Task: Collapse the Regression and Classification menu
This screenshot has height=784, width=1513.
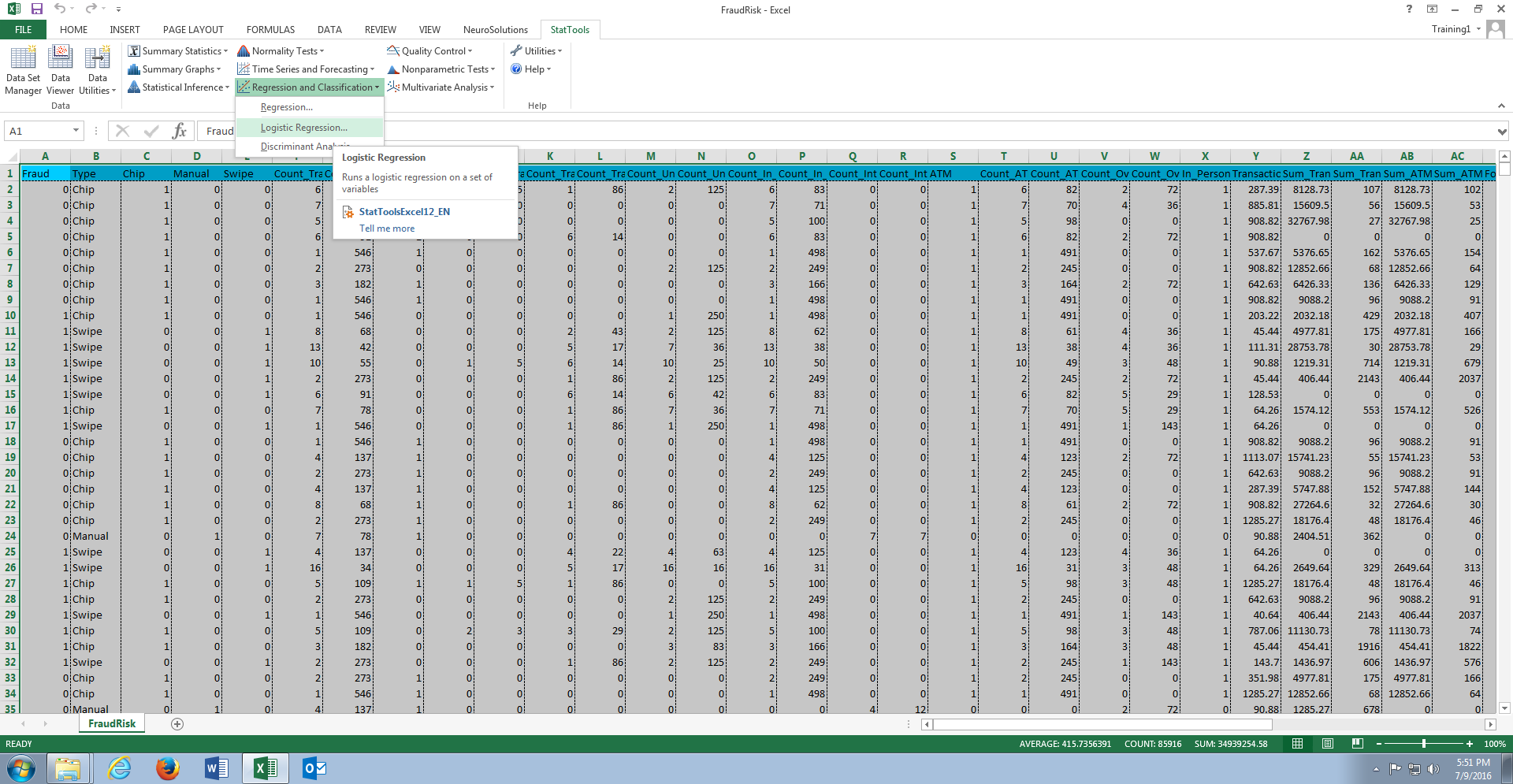Action: (x=309, y=87)
